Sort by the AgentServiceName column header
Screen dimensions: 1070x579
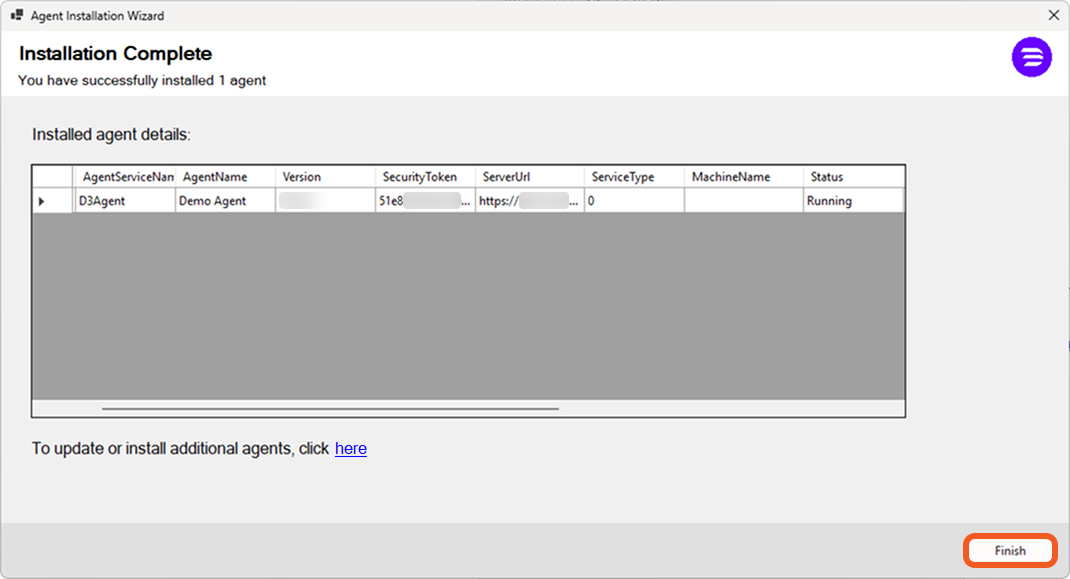tap(125, 177)
